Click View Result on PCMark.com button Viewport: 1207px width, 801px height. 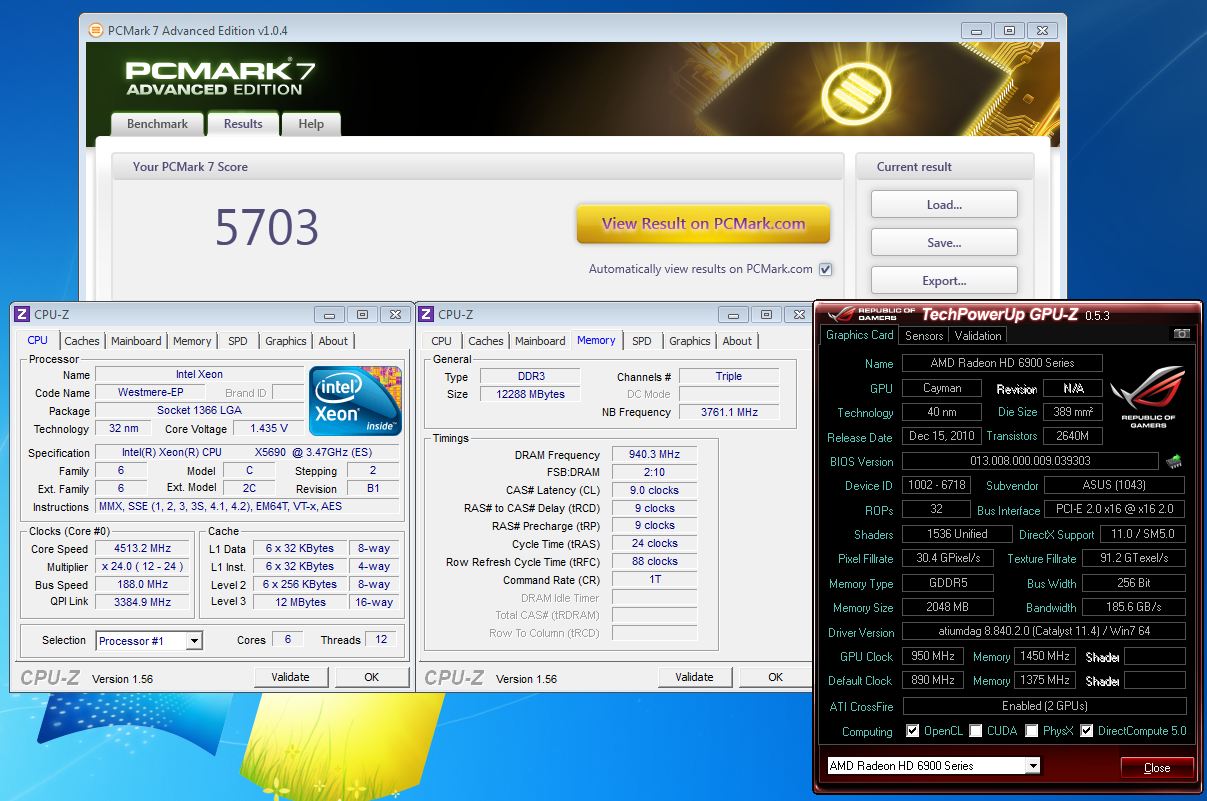[703, 224]
